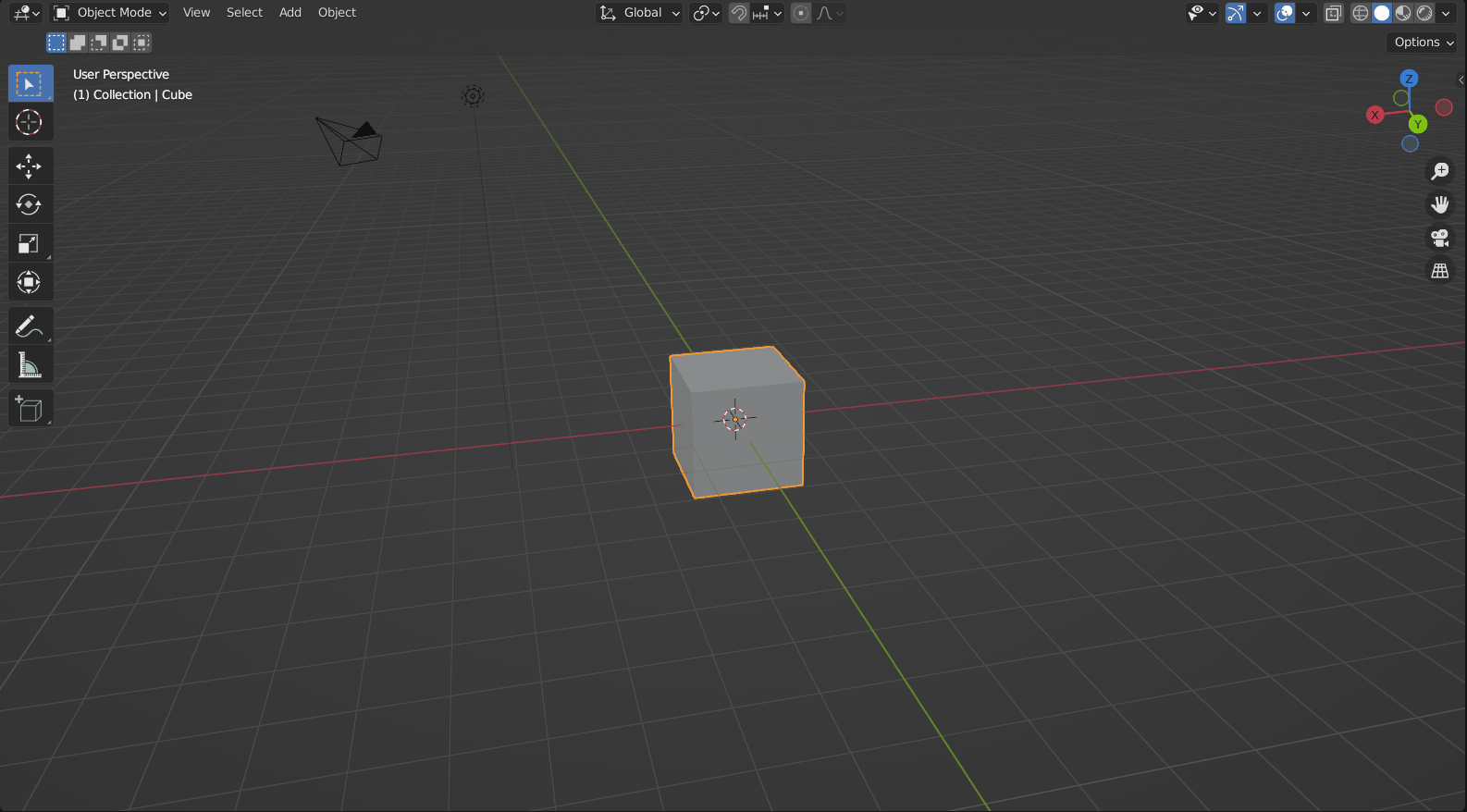This screenshot has width=1467, height=812.
Task: Open the Select menu
Action: [x=244, y=13]
